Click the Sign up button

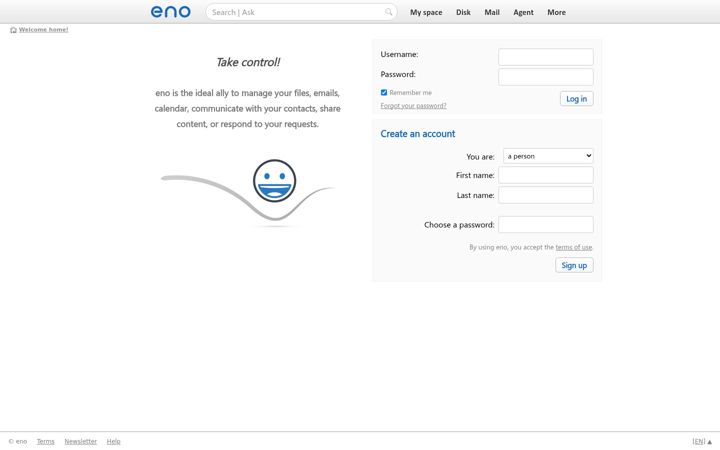pyautogui.click(x=574, y=265)
